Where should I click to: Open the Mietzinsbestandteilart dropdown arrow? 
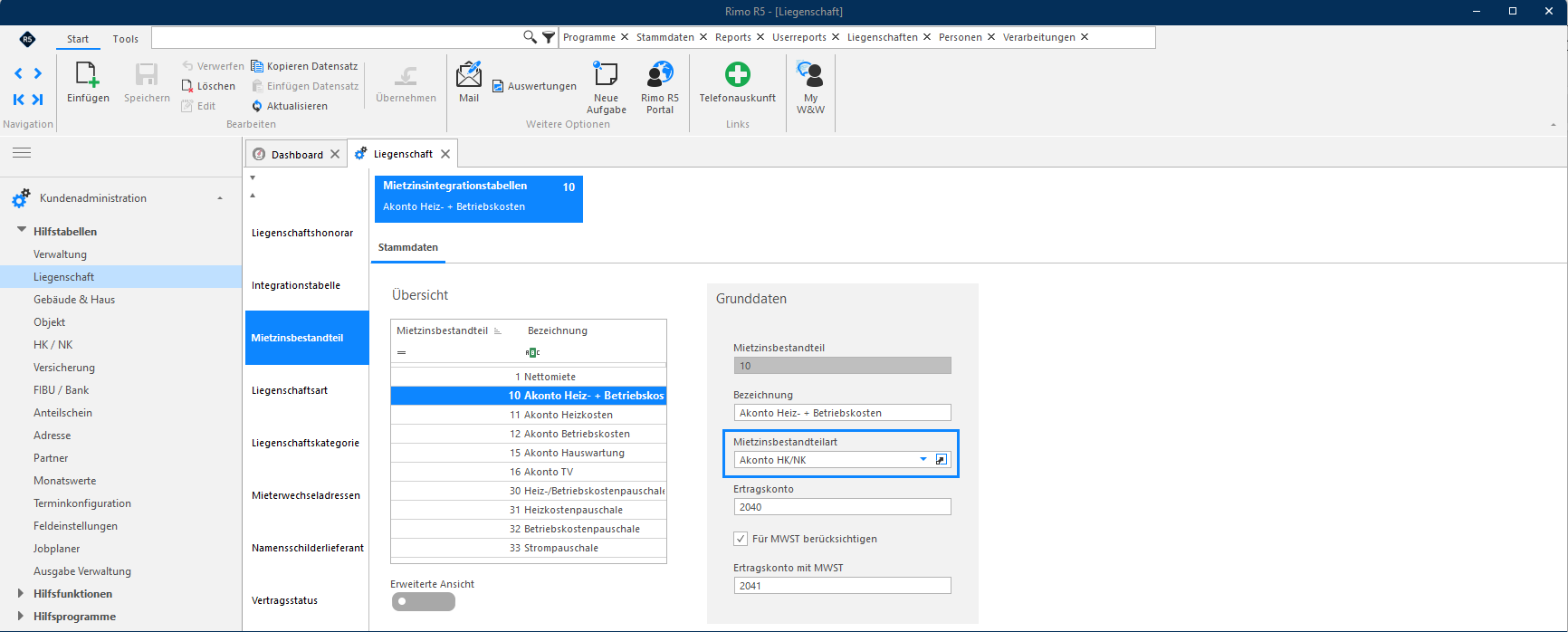pyautogui.click(x=923, y=460)
